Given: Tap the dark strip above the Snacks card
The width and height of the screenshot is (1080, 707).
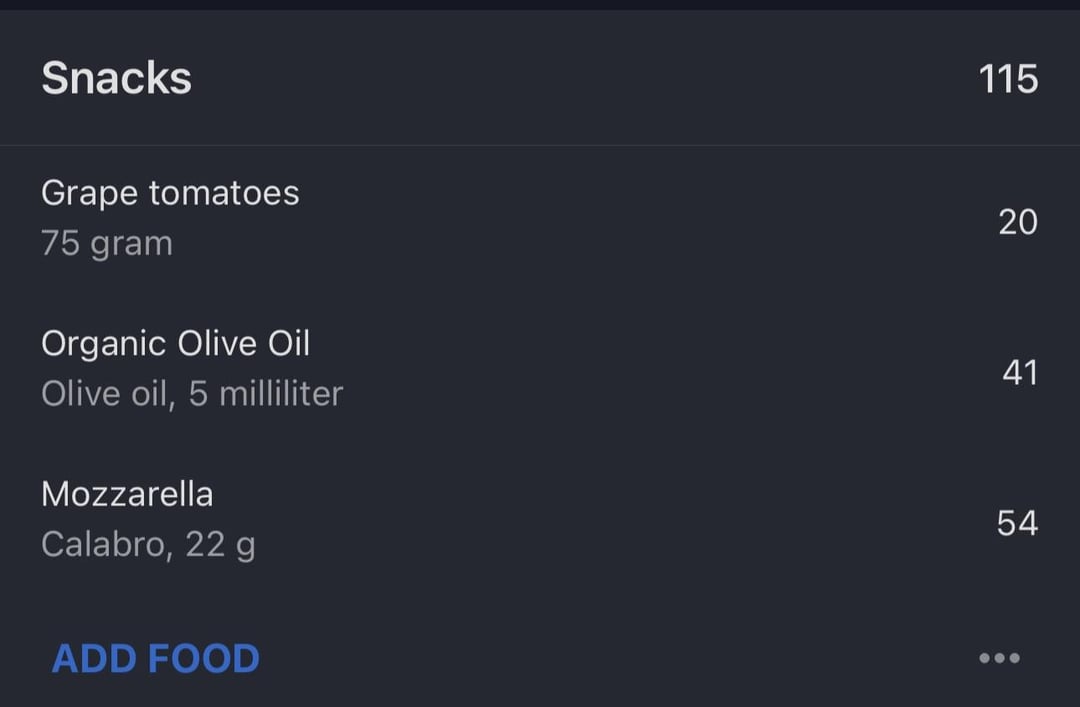Looking at the screenshot, I should point(540,5).
